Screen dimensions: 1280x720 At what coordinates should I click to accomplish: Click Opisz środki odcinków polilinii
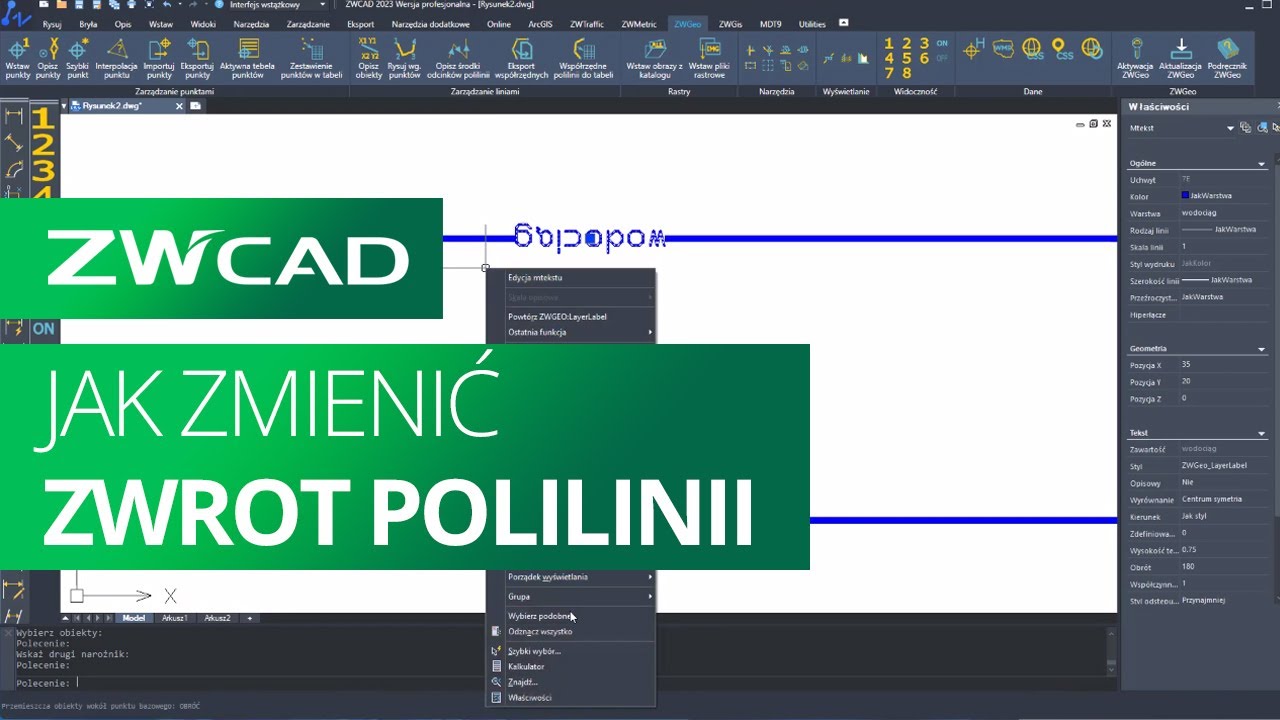click(x=459, y=58)
